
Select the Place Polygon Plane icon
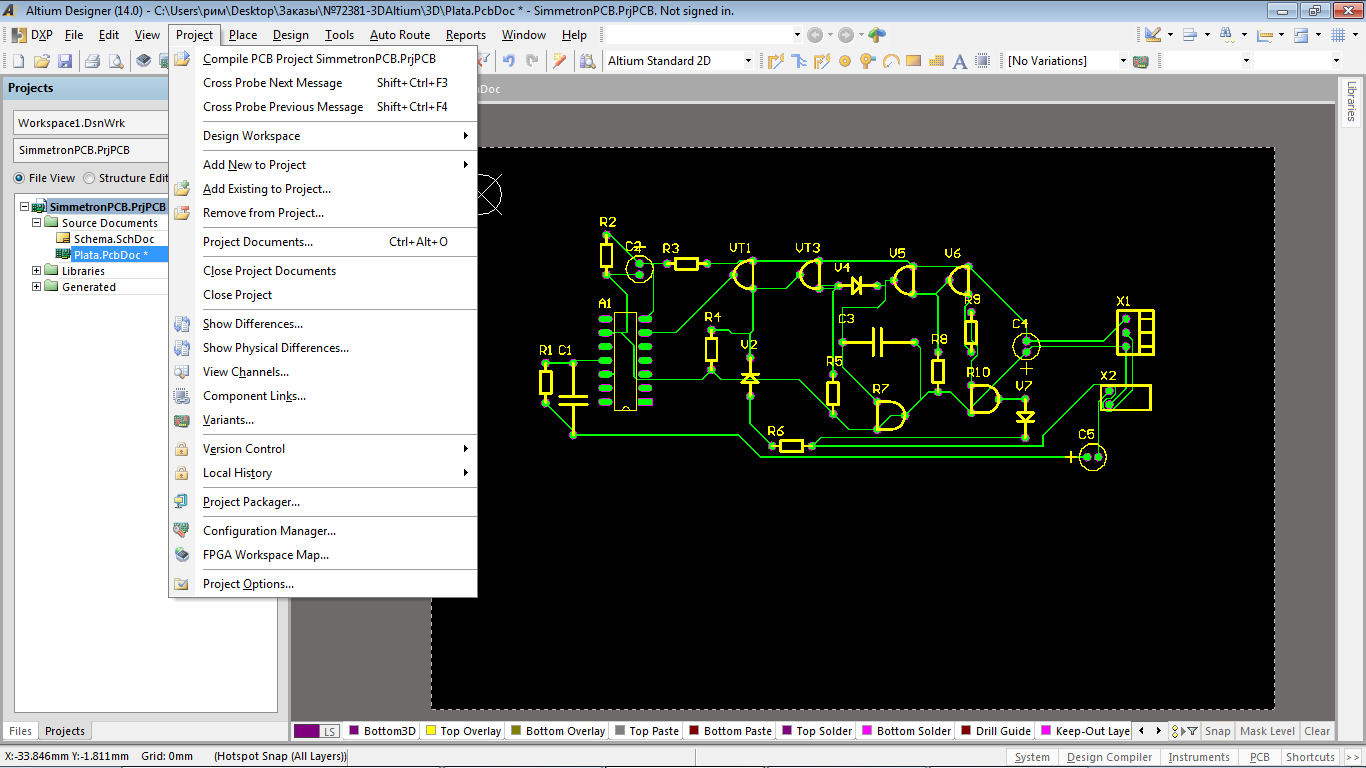(x=936, y=61)
